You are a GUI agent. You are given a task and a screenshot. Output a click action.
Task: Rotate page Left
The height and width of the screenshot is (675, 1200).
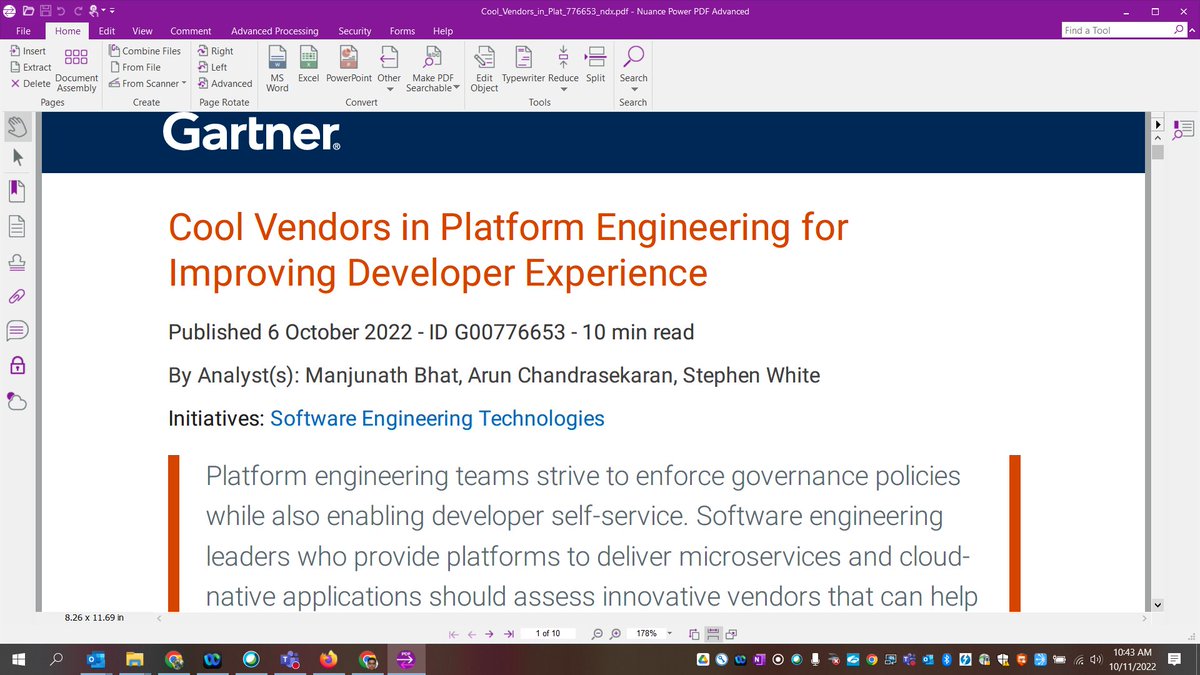[212, 67]
